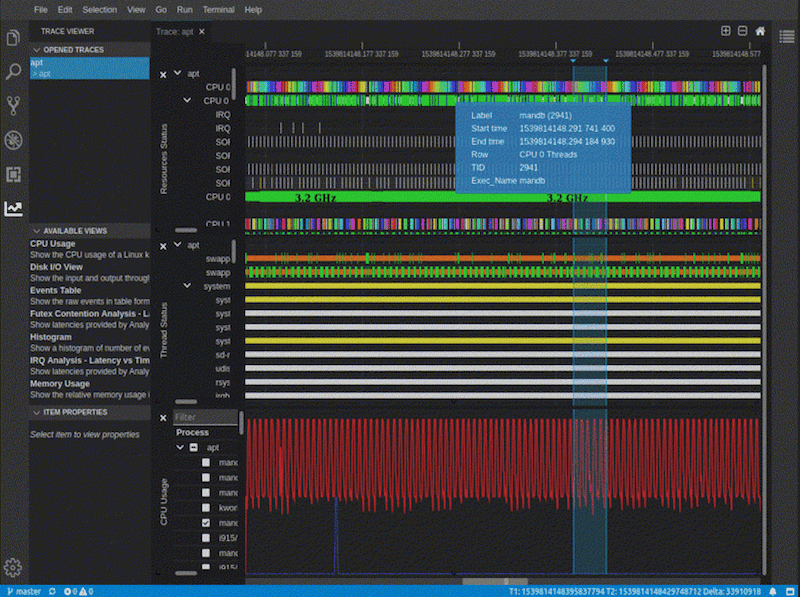Open the Go menu
This screenshot has width=800, height=597.
[161, 10]
